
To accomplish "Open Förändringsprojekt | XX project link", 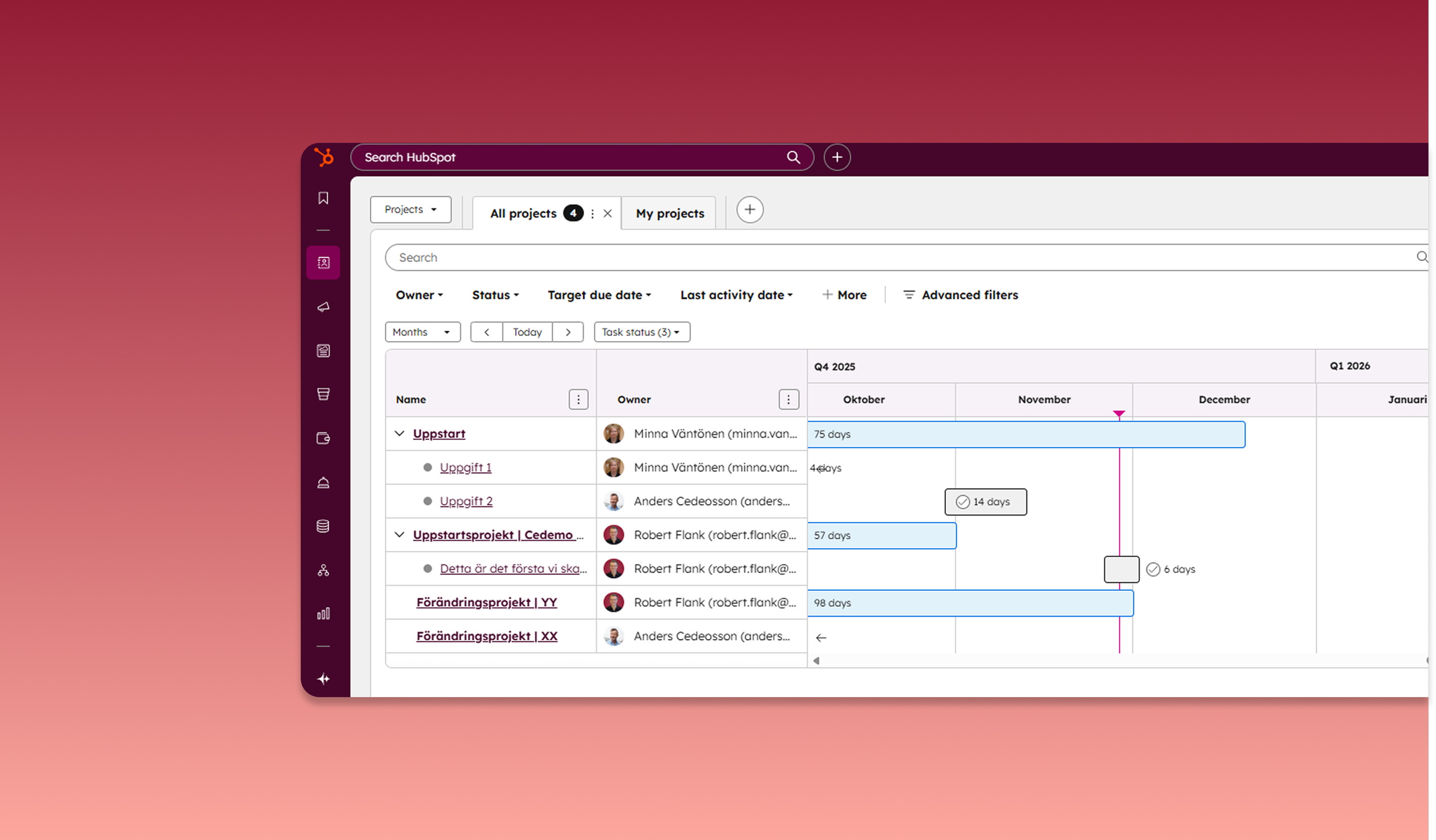I will point(487,636).
